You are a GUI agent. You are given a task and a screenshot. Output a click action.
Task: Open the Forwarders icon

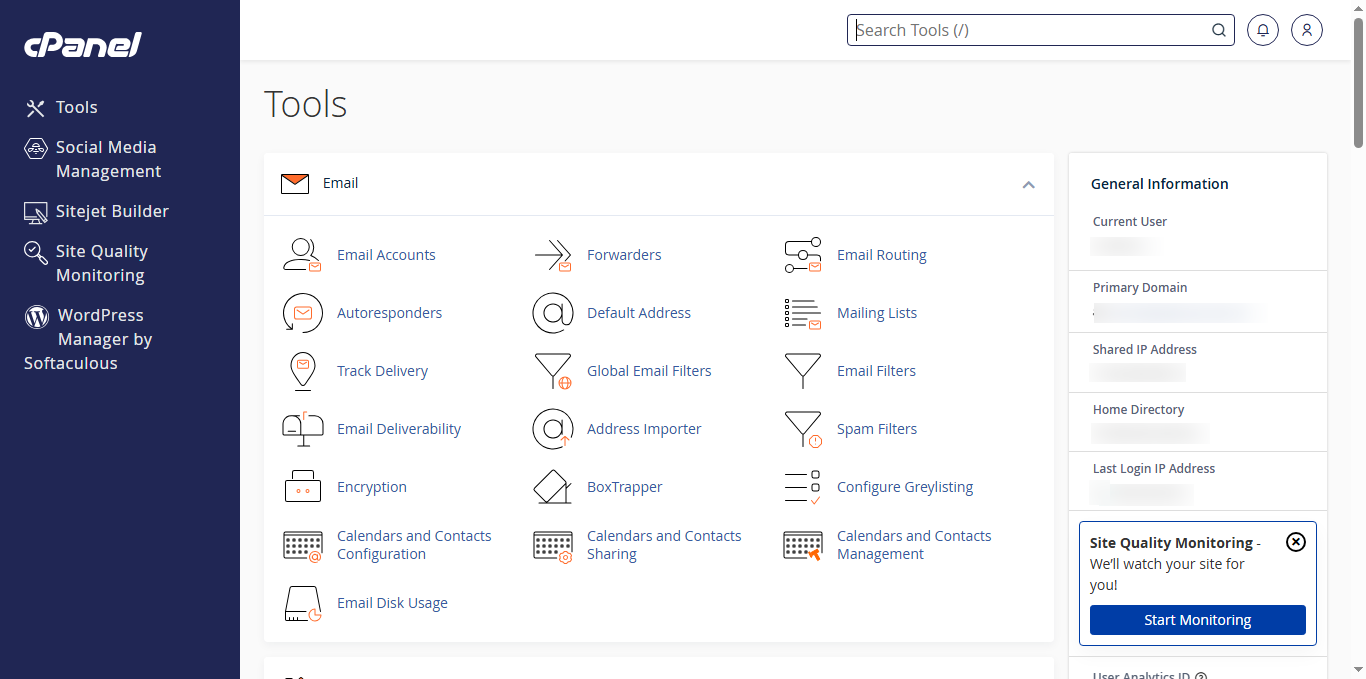pos(552,255)
